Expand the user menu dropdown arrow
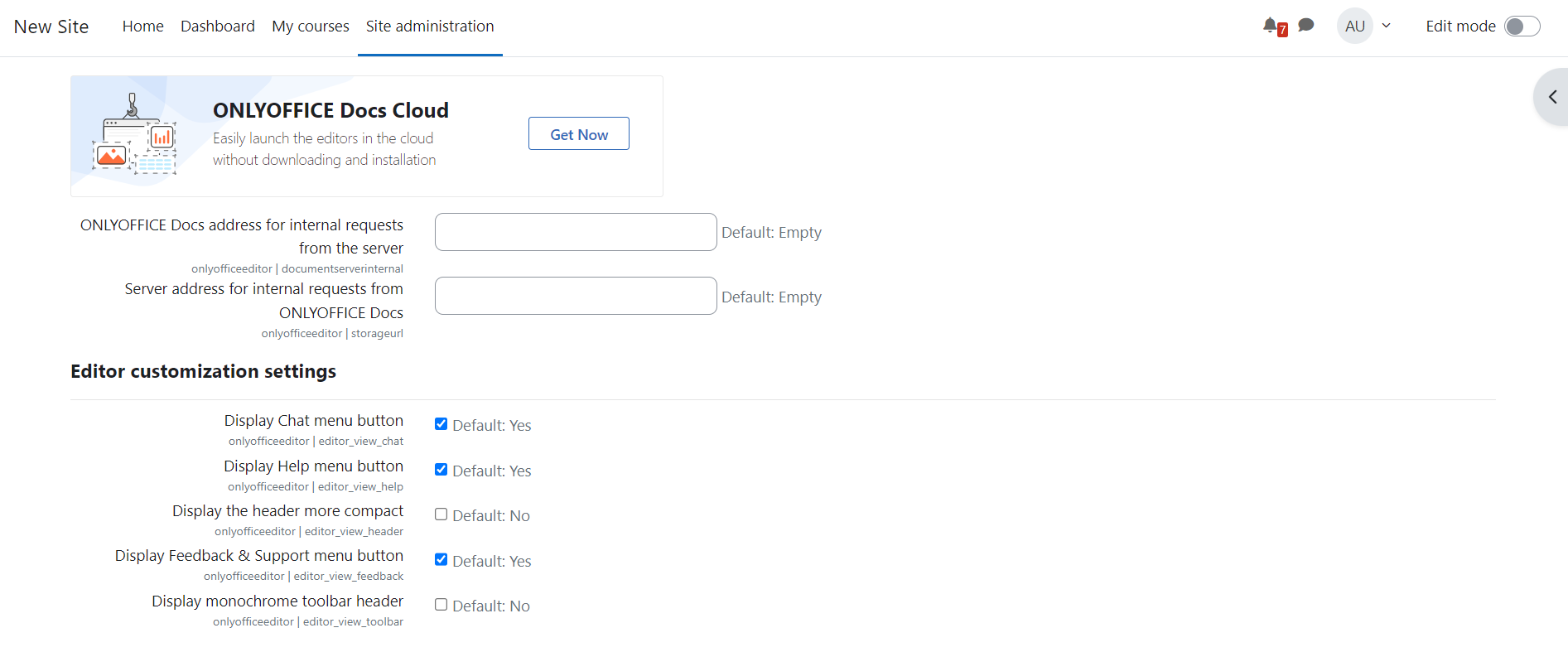Viewport: 1568px width, 652px height. 1386,26
